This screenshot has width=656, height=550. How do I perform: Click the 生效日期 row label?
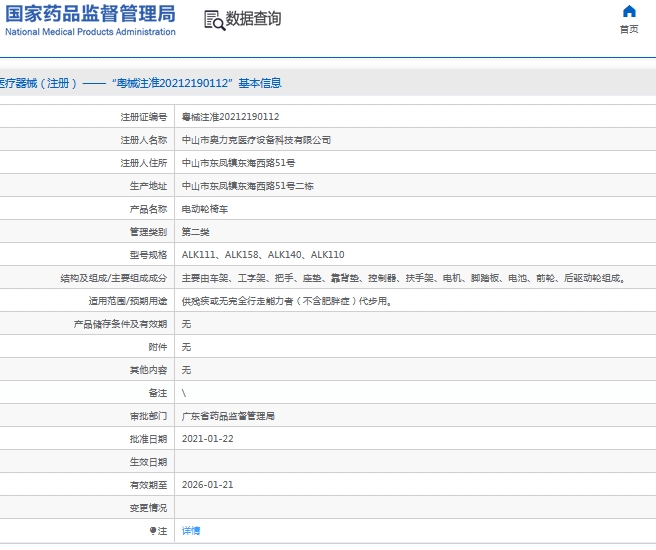(149, 462)
